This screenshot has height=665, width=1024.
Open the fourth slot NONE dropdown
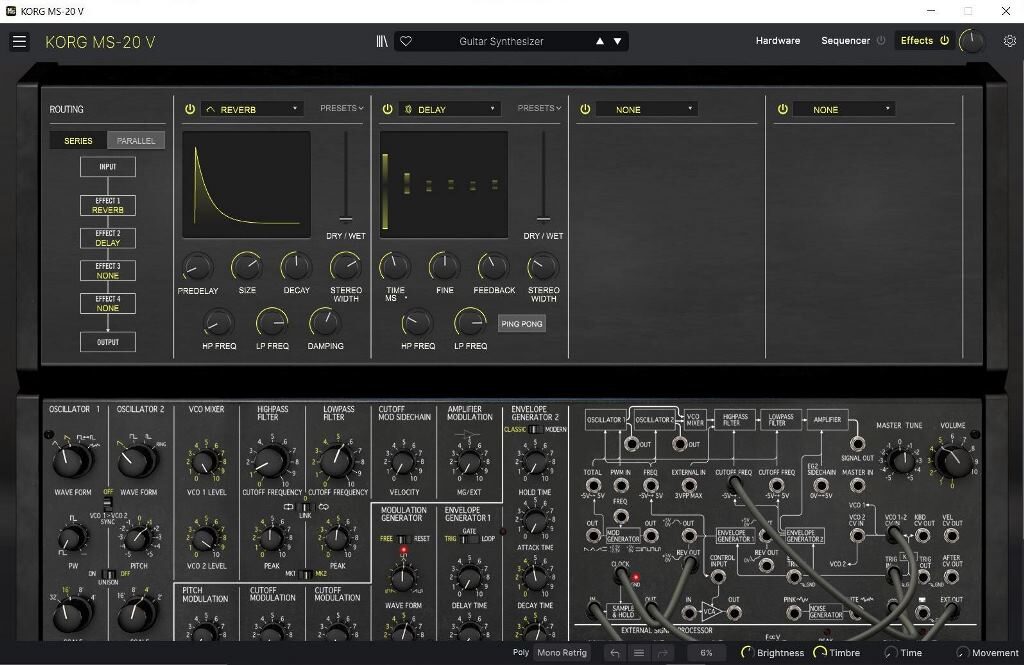(845, 109)
